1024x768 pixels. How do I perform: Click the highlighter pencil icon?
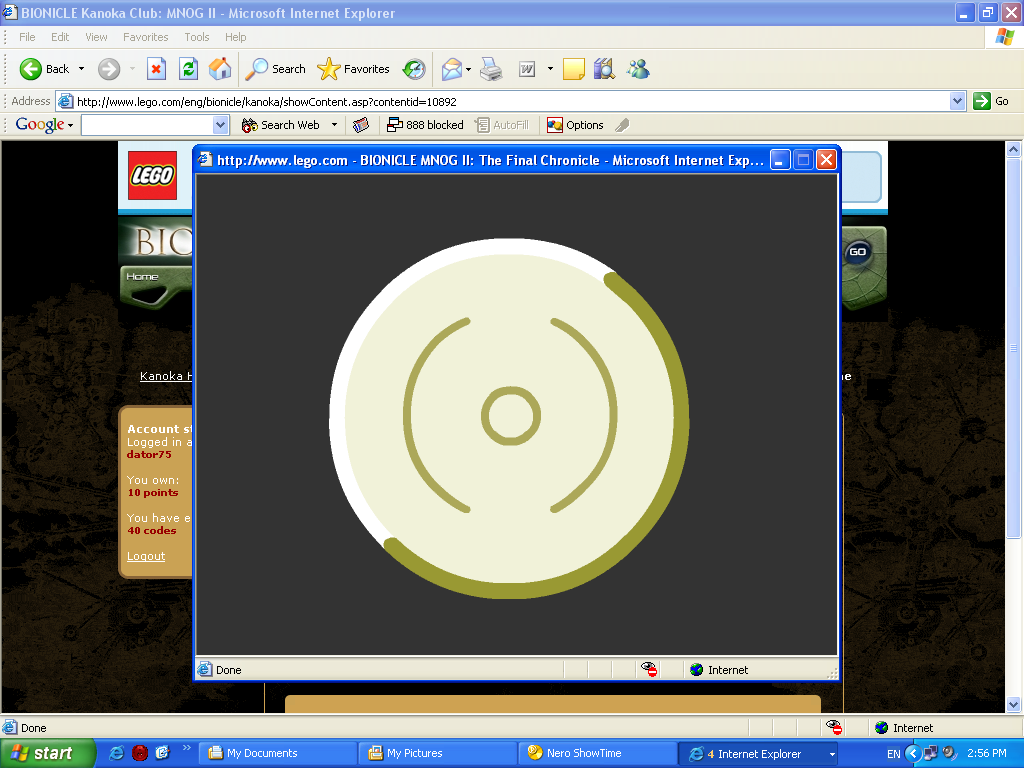pos(622,125)
